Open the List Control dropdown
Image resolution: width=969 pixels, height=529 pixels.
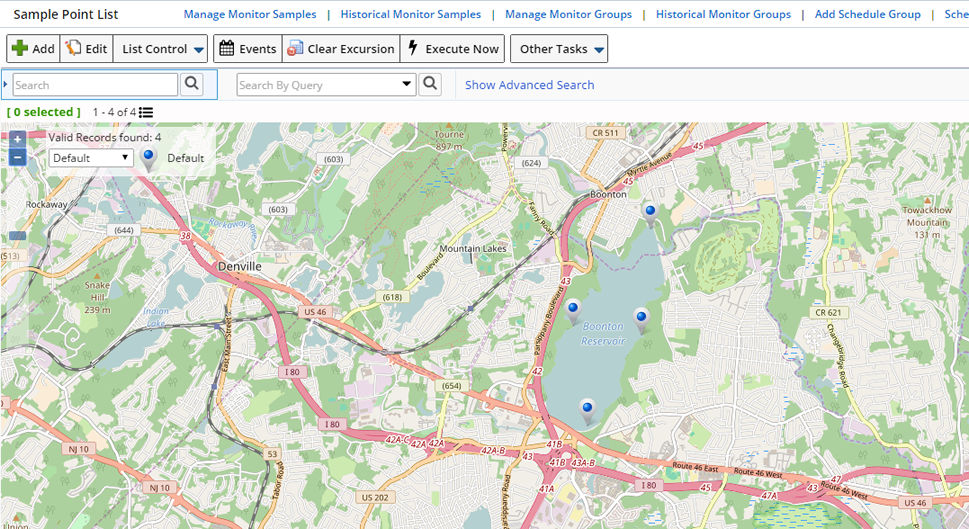(160, 49)
